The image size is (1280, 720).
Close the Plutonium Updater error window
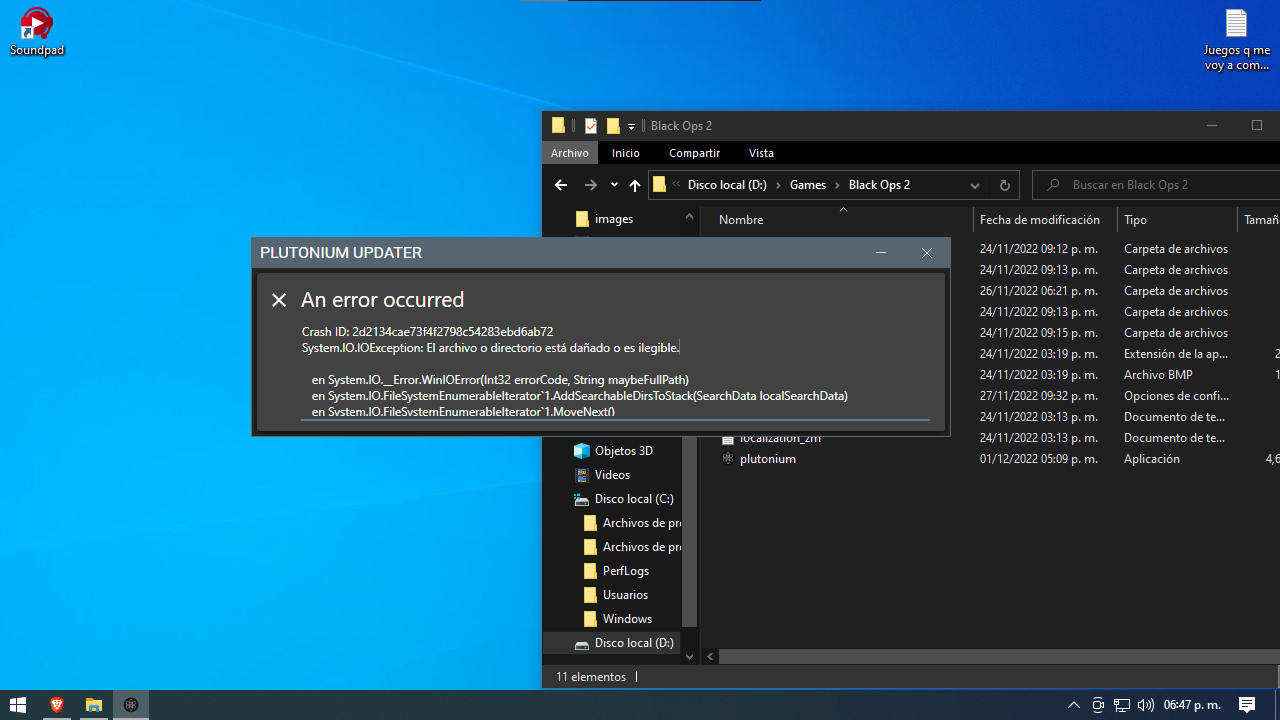click(927, 253)
